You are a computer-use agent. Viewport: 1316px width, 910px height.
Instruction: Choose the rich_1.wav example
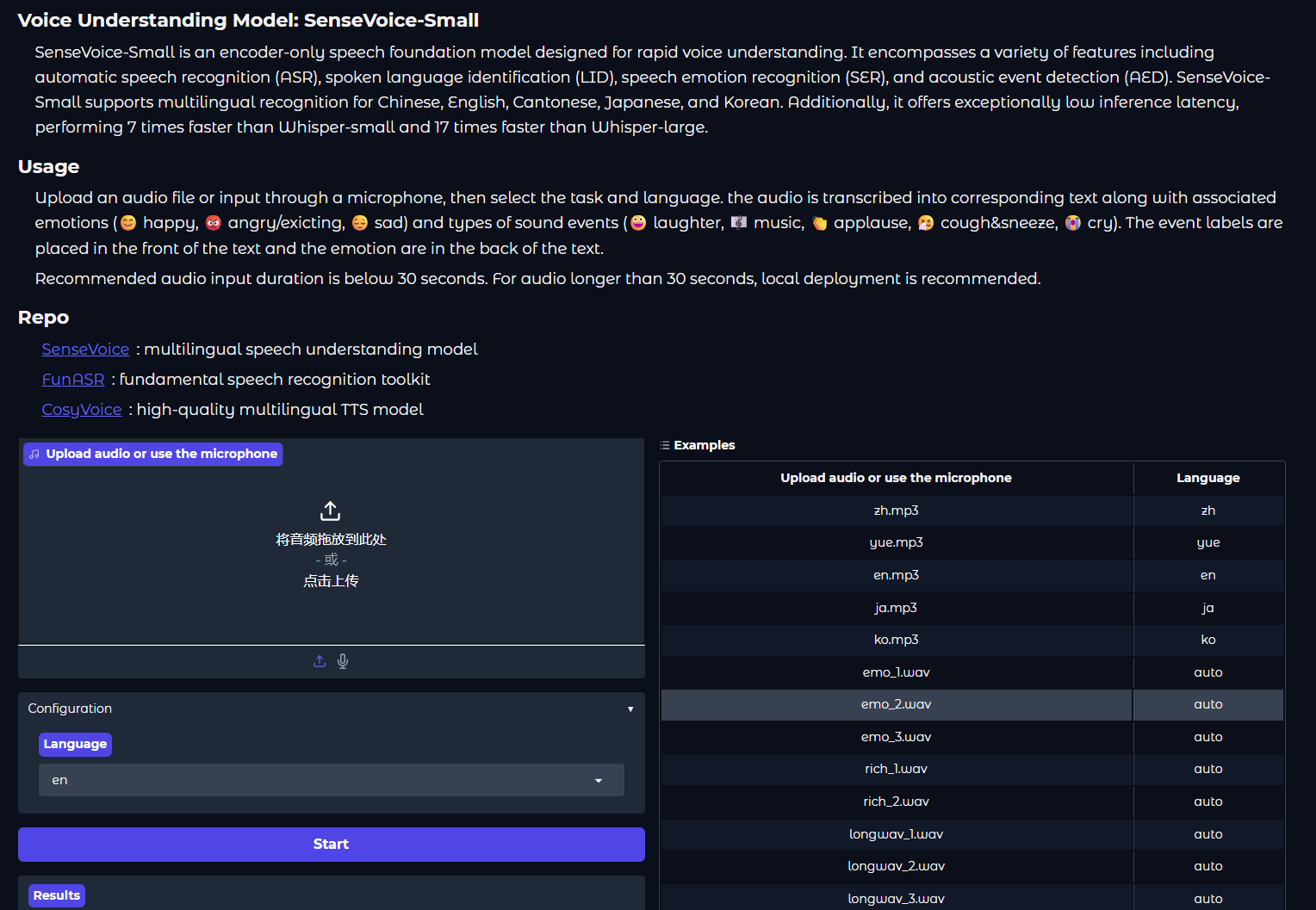(x=897, y=769)
